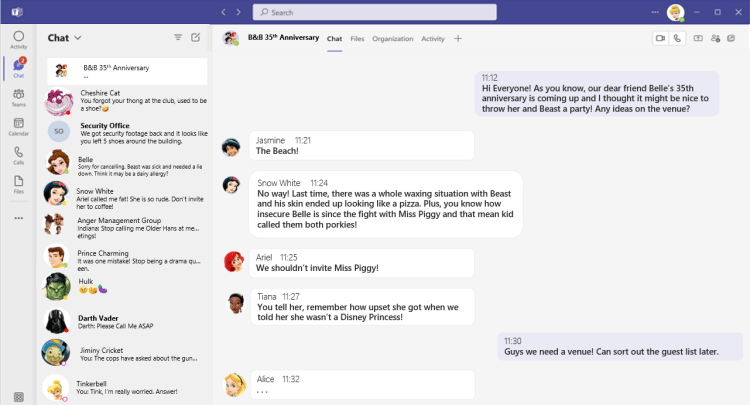
Task: Click the new chat compose icon
Action: click(x=196, y=37)
